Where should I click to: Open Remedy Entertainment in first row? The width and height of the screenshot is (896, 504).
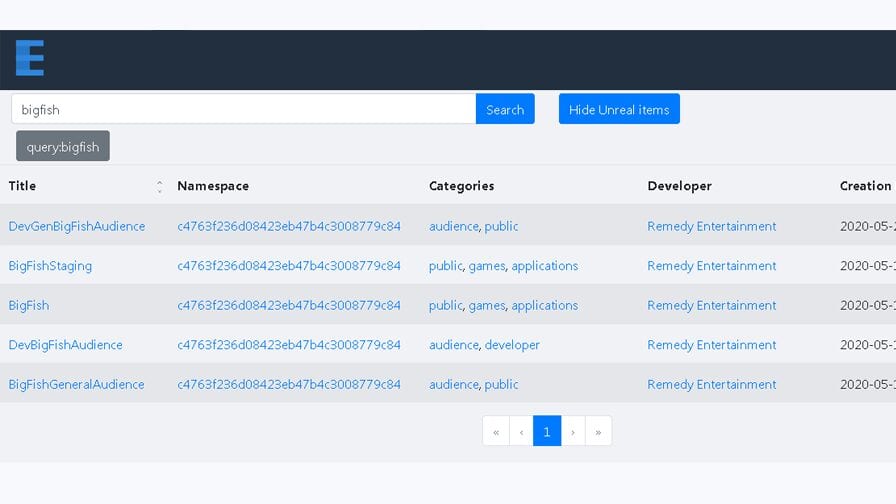(x=712, y=226)
